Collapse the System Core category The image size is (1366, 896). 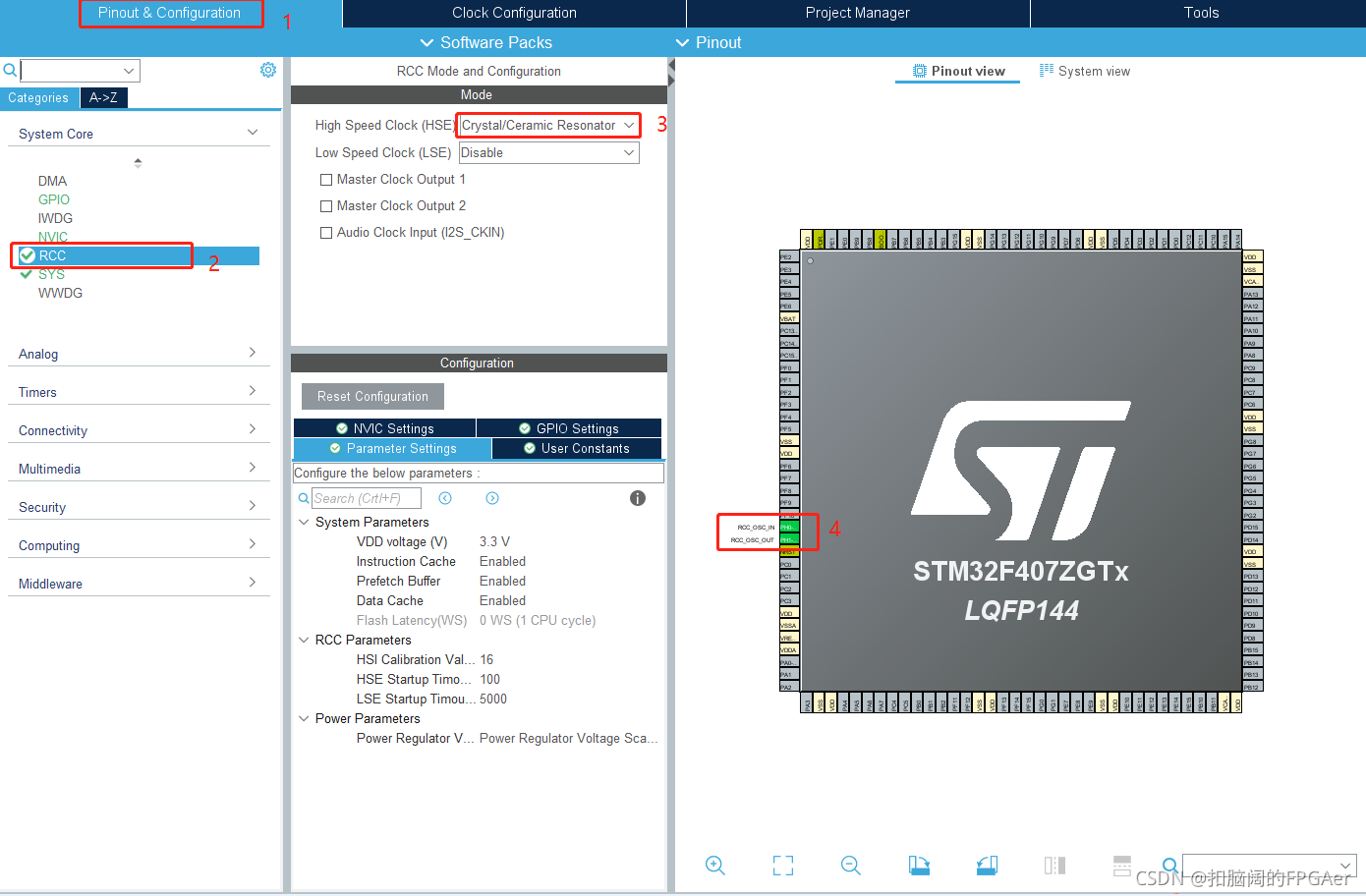coord(253,133)
